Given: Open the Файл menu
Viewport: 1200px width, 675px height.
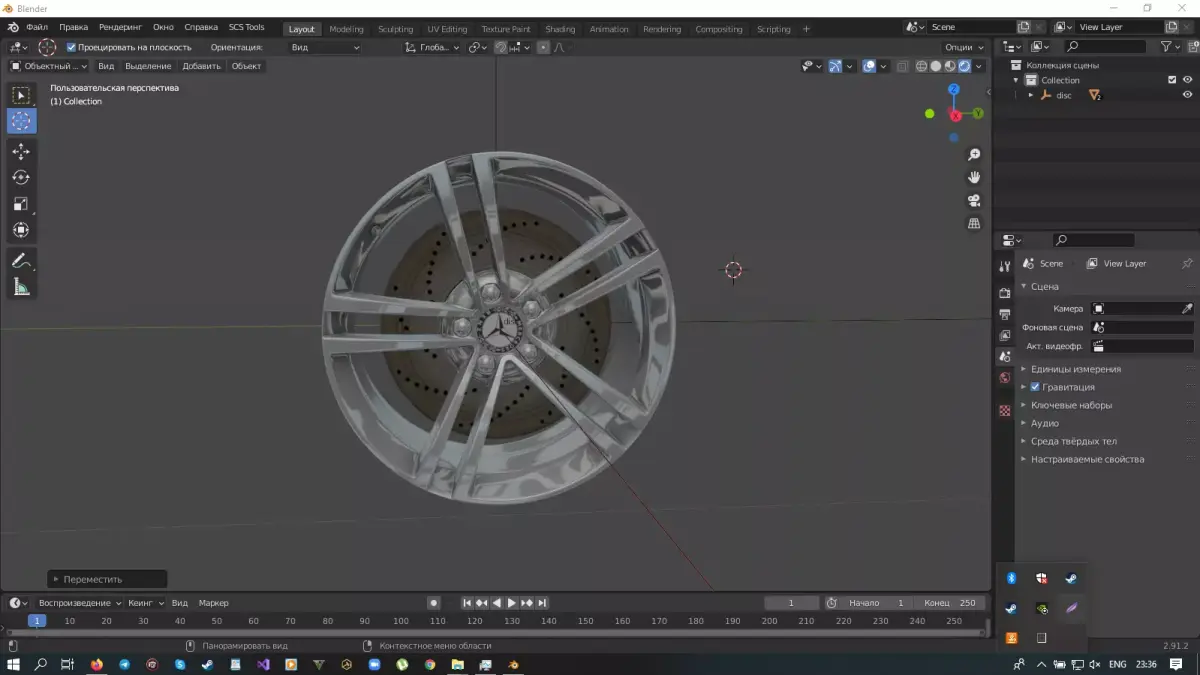Looking at the screenshot, I should [36, 27].
